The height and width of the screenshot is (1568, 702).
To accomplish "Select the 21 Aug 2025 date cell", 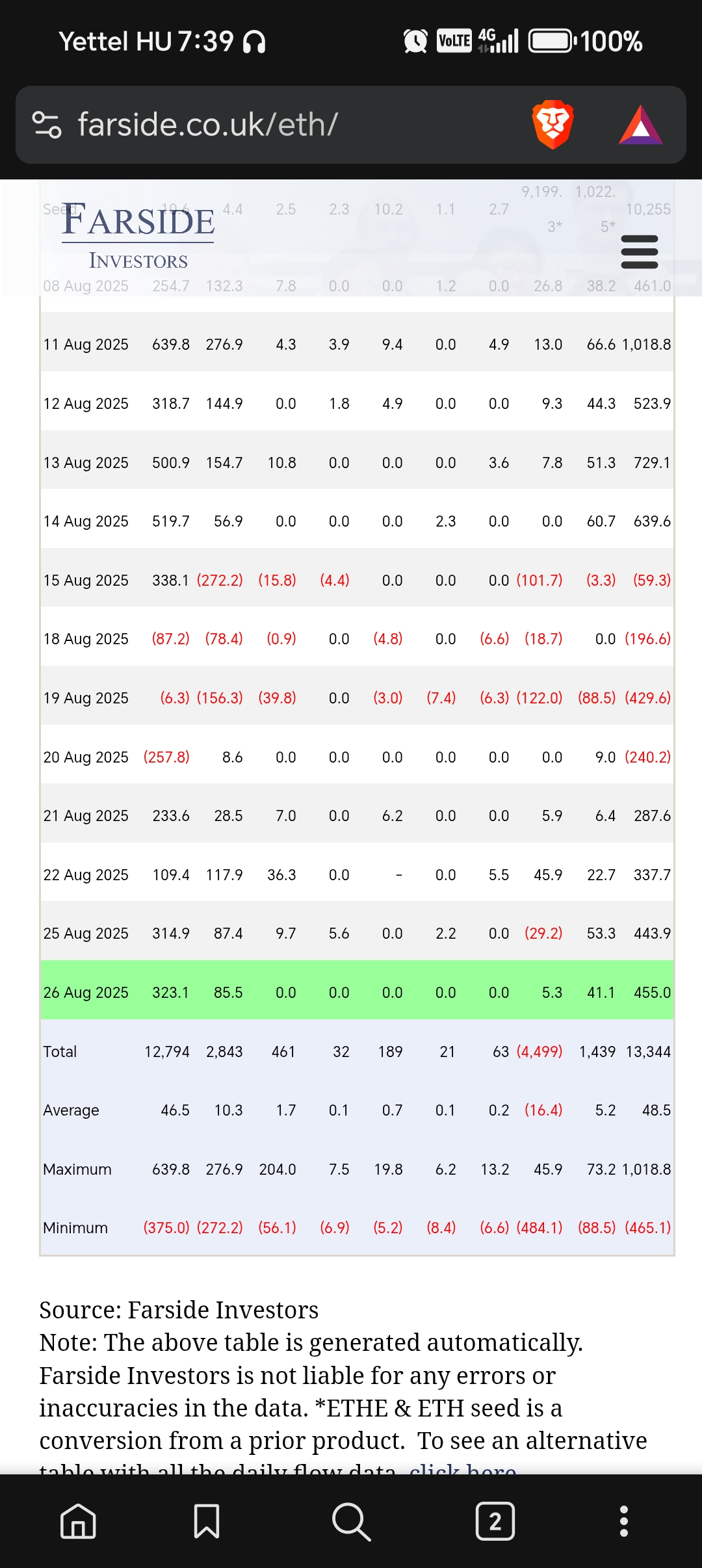I will pyautogui.click(x=86, y=816).
